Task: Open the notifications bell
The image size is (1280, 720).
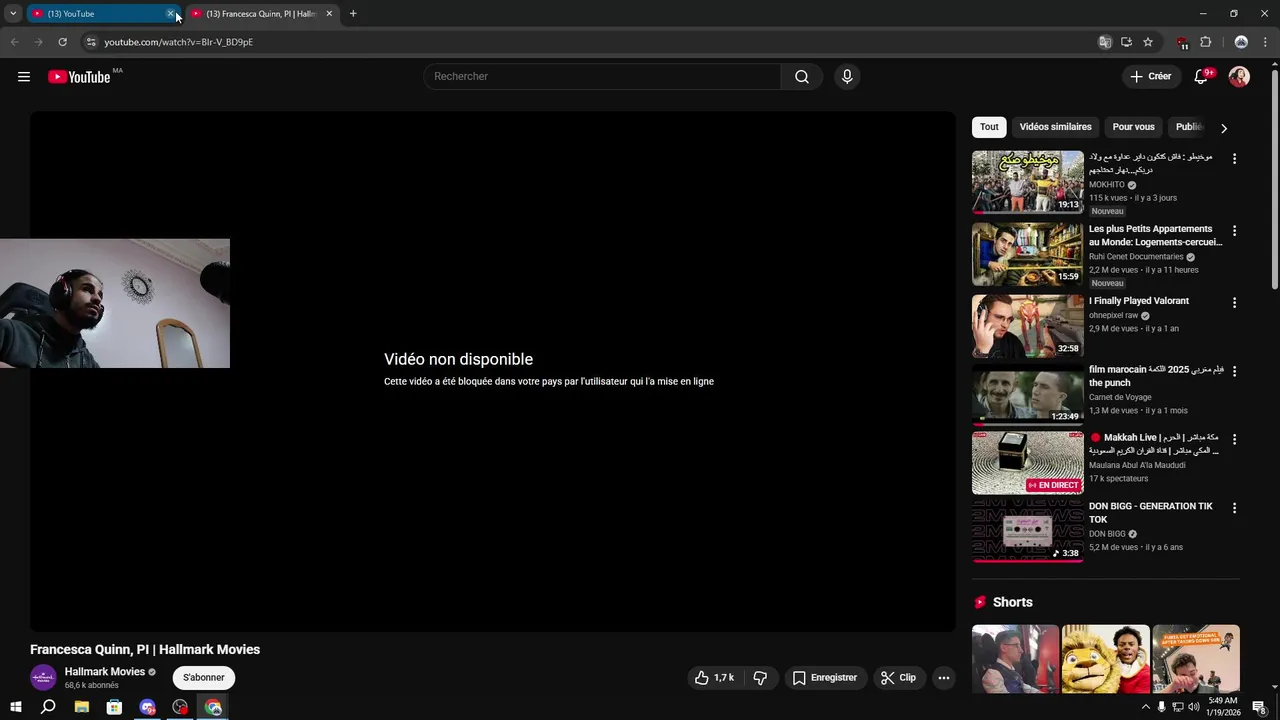Action: click(x=1202, y=77)
